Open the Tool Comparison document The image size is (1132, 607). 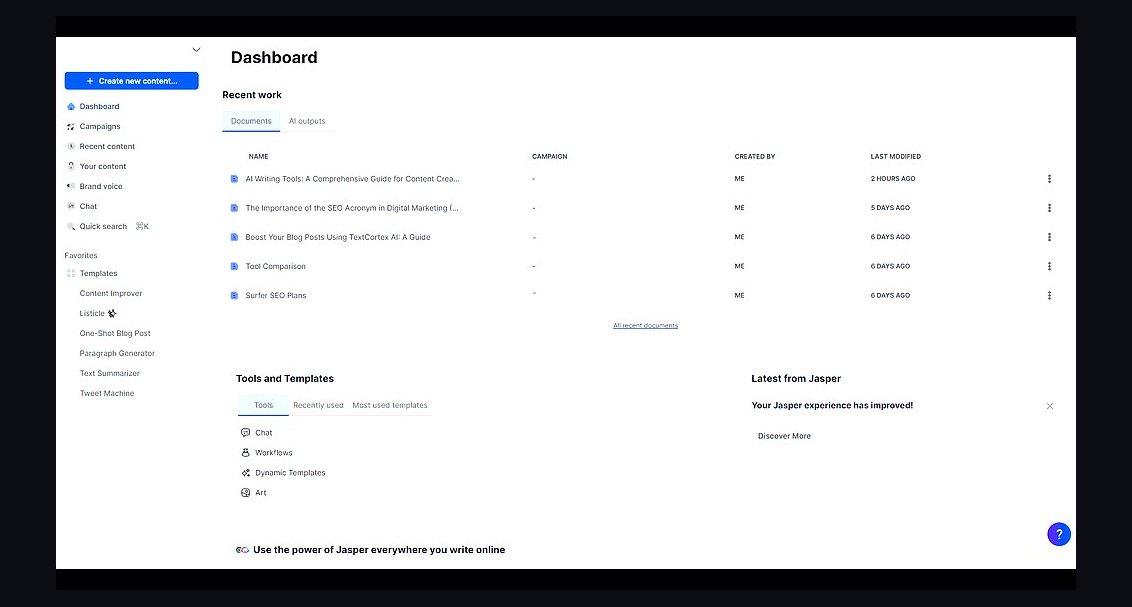coord(275,266)
